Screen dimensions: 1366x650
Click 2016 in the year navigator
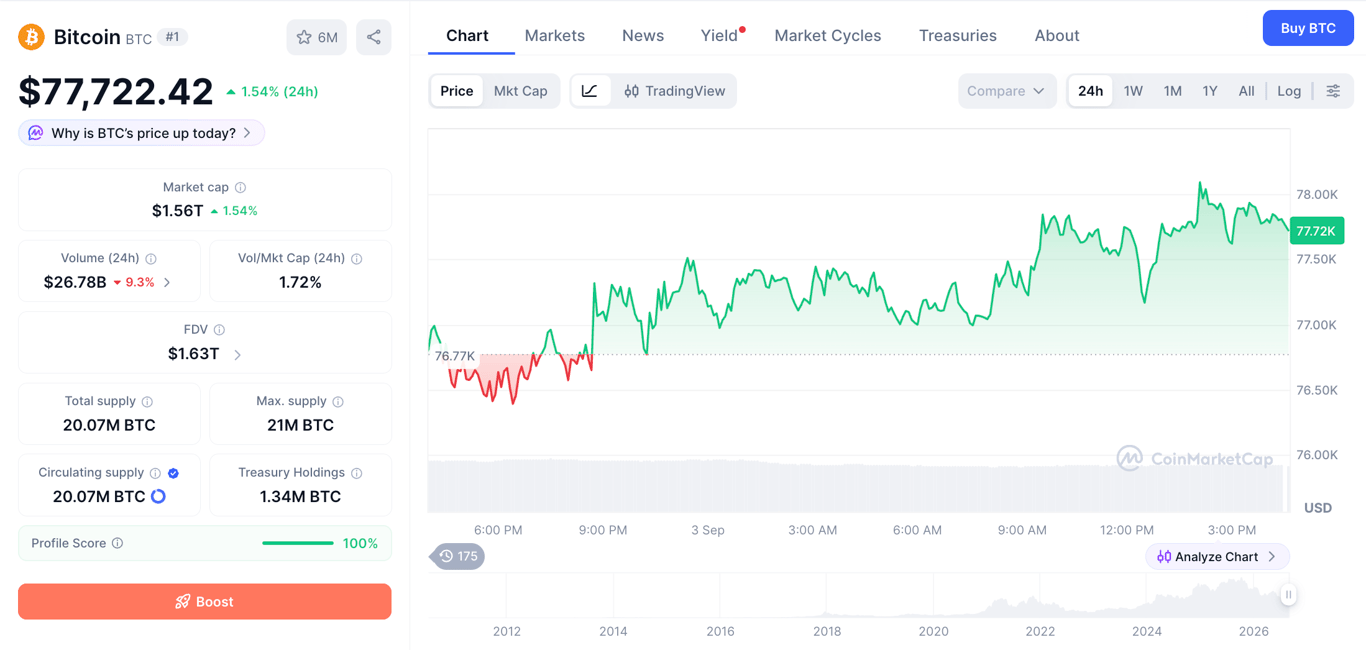coord(720,631)
